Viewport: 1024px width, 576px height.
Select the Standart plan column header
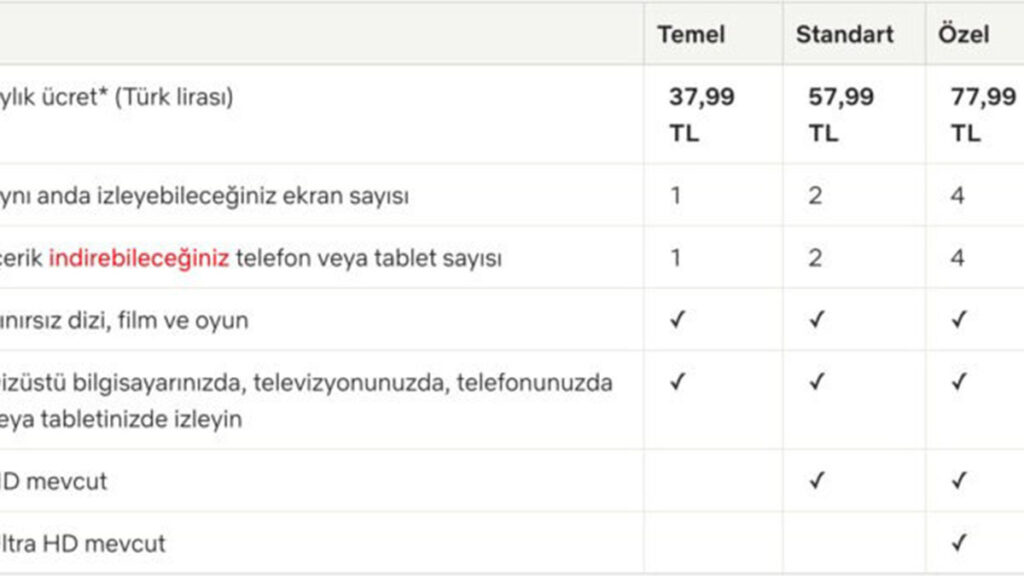(844, 35)
